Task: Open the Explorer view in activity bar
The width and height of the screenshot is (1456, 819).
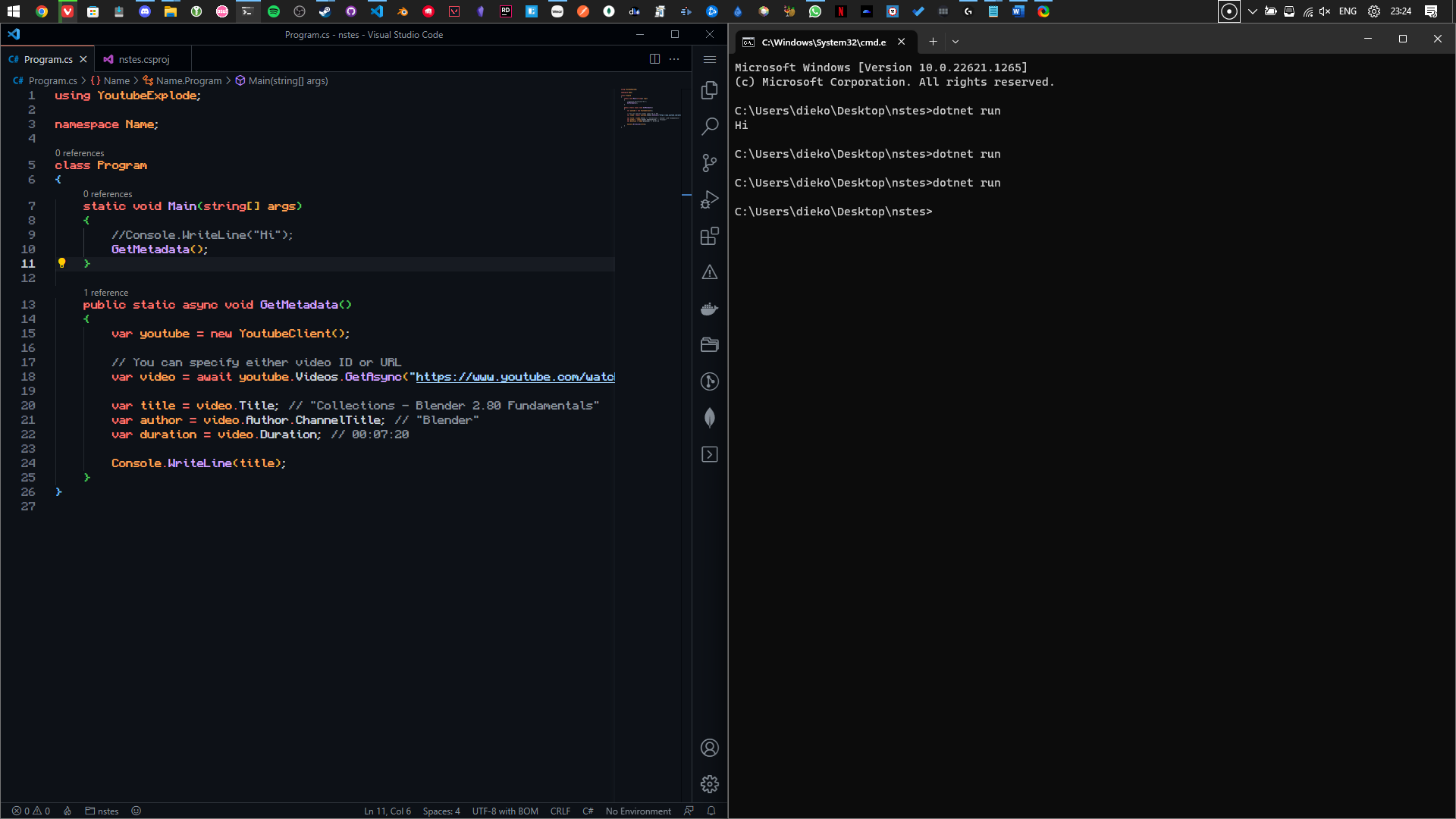Action: pos(709,90)
